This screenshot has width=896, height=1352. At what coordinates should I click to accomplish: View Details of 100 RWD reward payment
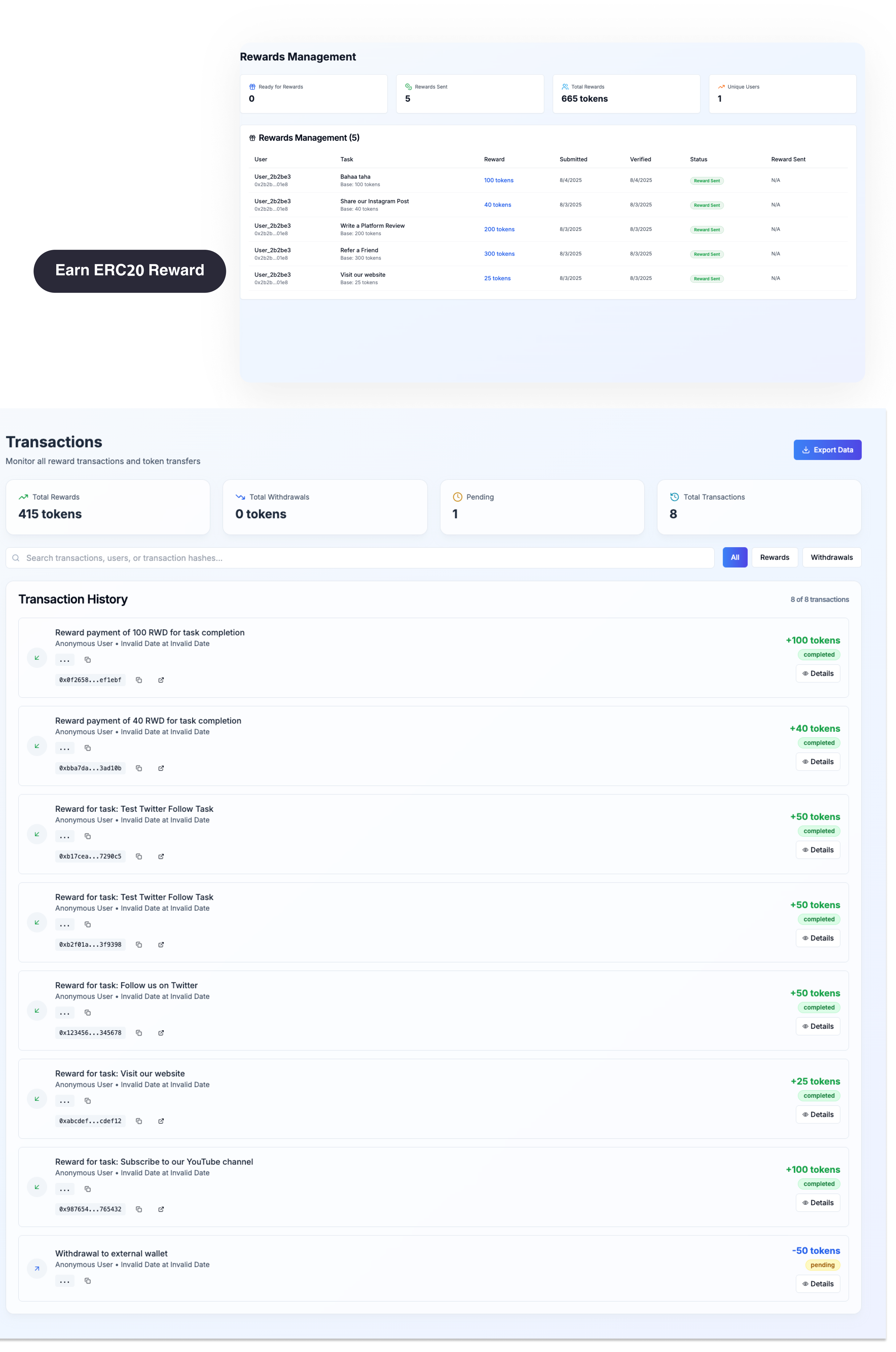pos(818,673)
